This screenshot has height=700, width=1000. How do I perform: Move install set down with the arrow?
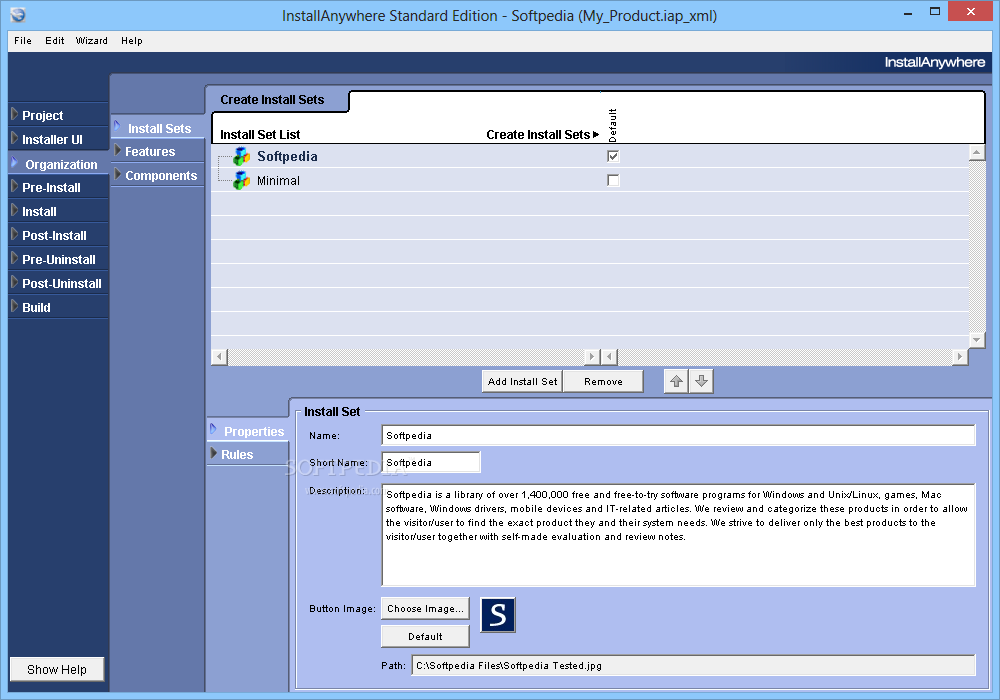tap(701, 381)
